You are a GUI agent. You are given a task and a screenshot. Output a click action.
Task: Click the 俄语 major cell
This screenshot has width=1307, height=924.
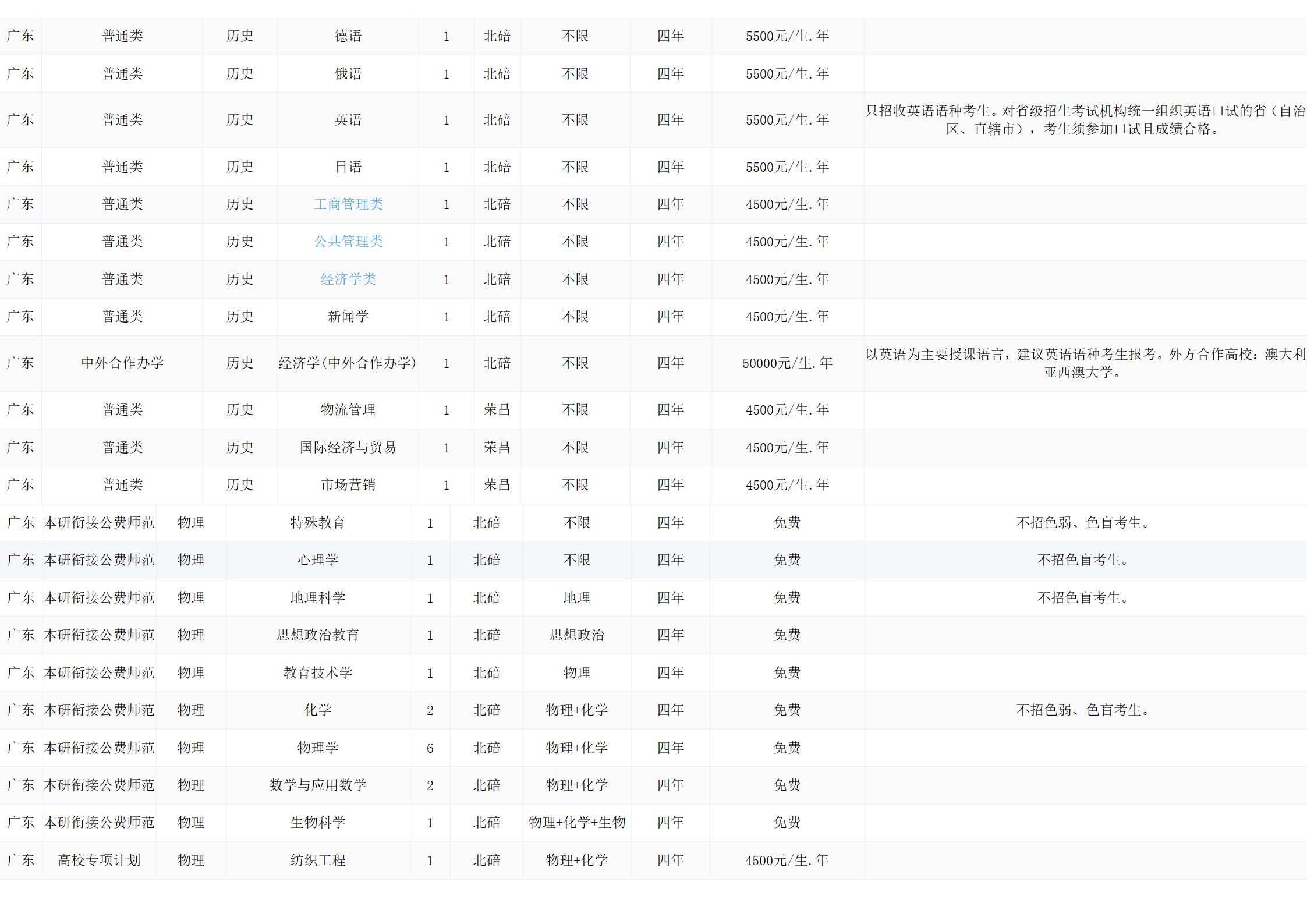pos(348,74)
